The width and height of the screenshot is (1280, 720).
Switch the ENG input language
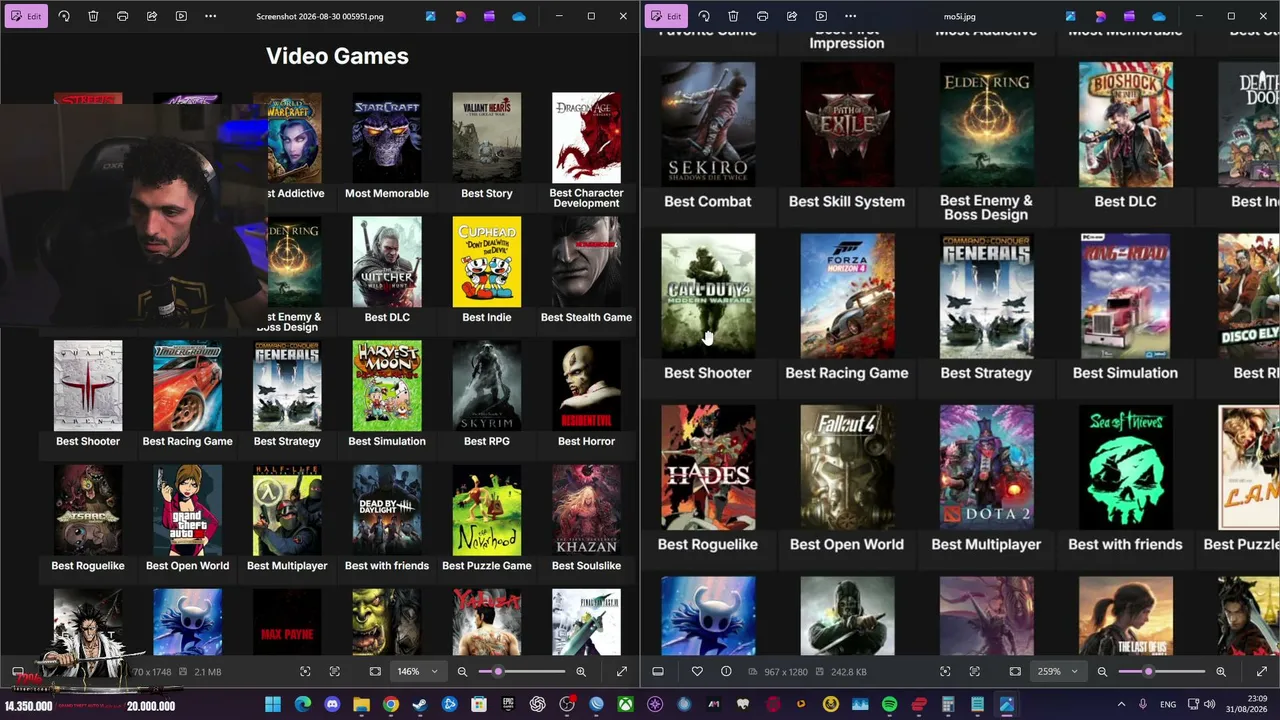point(1168,705)
